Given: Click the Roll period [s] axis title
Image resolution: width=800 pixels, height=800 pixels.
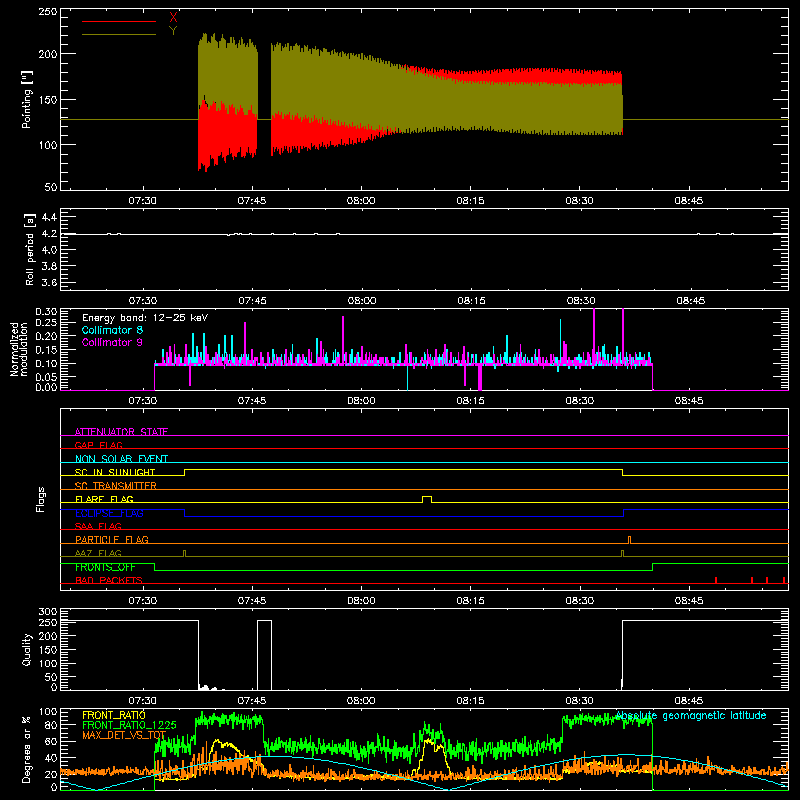Looking at the screenshot, I should [x=30, y=249].
